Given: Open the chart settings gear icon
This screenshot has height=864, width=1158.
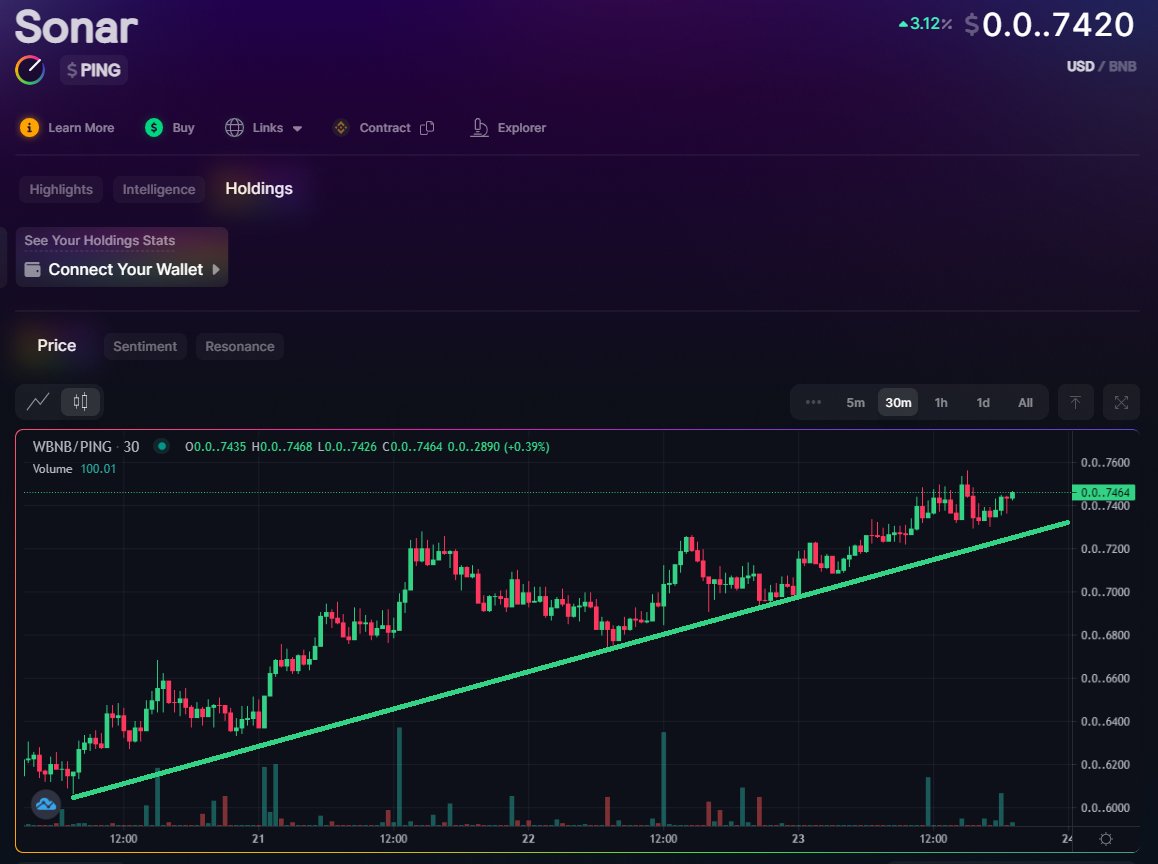Looking at the screenshot, I should point(1106,839).
